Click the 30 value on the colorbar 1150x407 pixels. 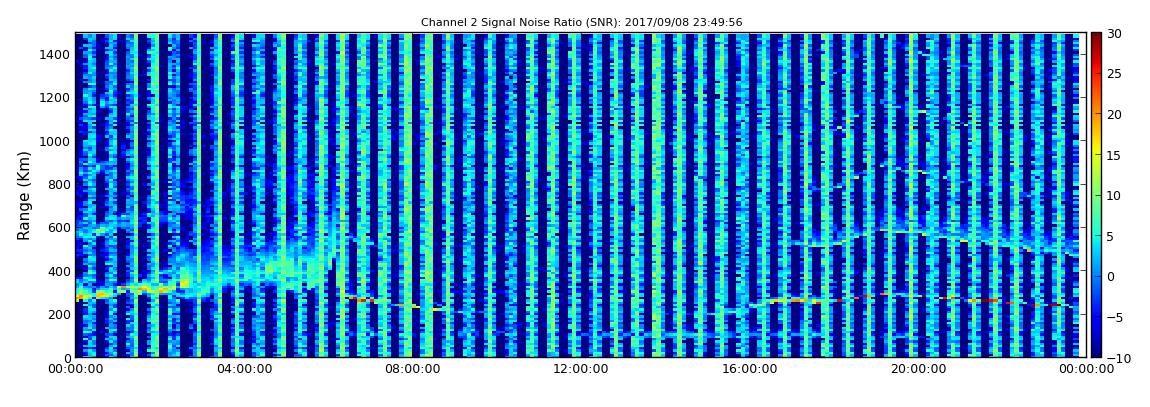click(1115, 33)
